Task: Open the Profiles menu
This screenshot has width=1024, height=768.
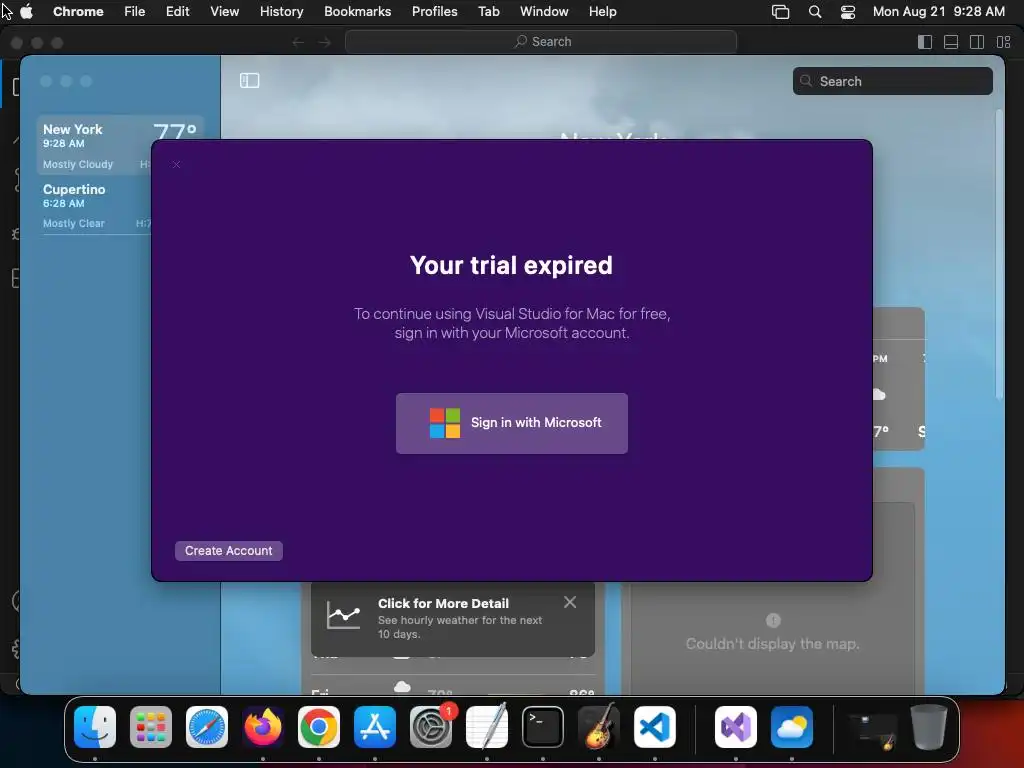Action: tap(434, 11)
